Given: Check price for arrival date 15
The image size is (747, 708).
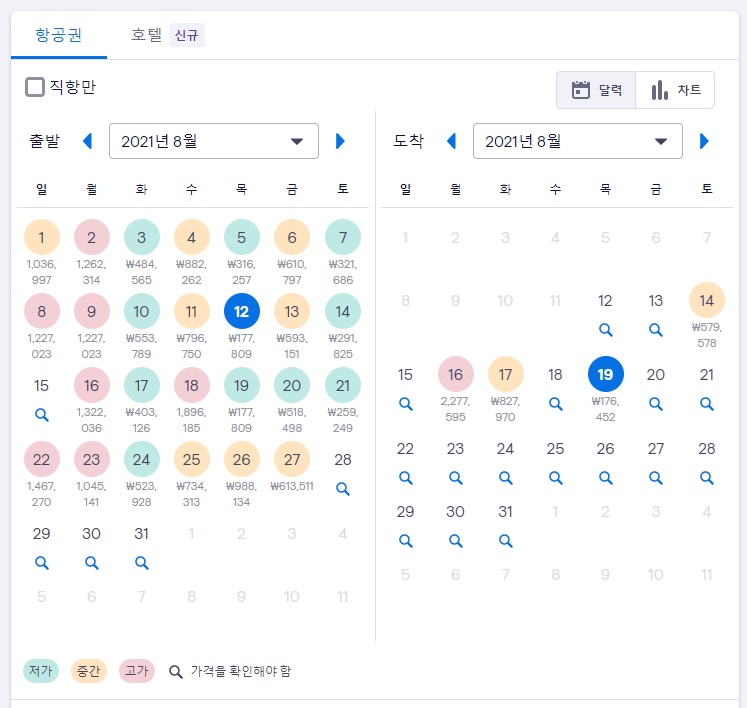Looking at the screenshot, I should click(405, 404).
